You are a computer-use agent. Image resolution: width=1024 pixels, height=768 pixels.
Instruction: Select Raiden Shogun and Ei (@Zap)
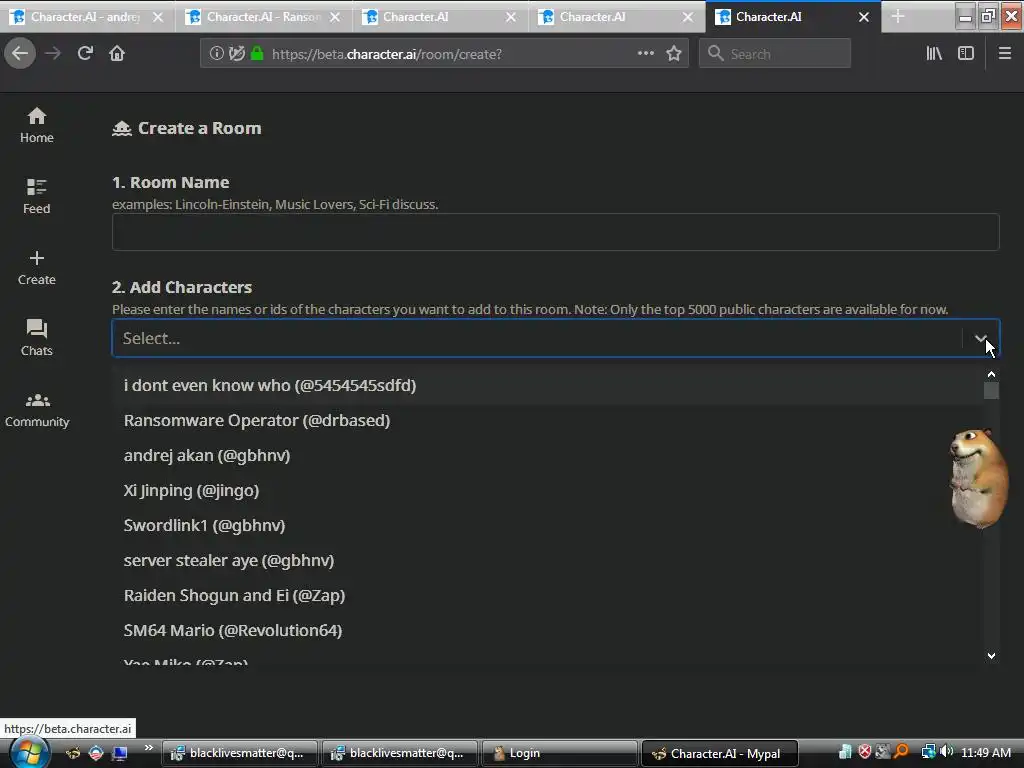click(547, 596)
